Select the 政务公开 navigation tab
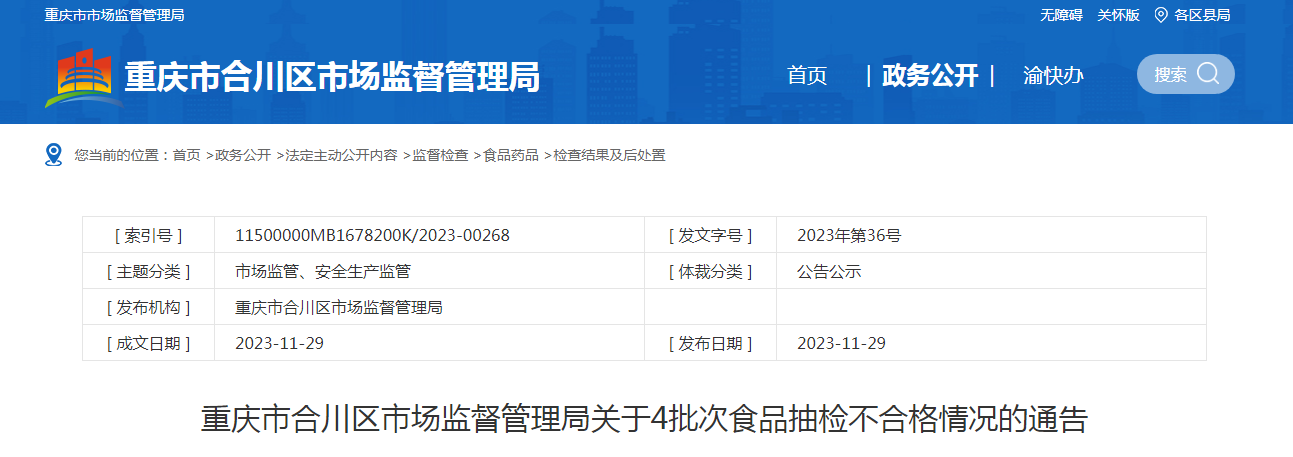This screenshot has width=1293, height=457. tap(930, 76)
